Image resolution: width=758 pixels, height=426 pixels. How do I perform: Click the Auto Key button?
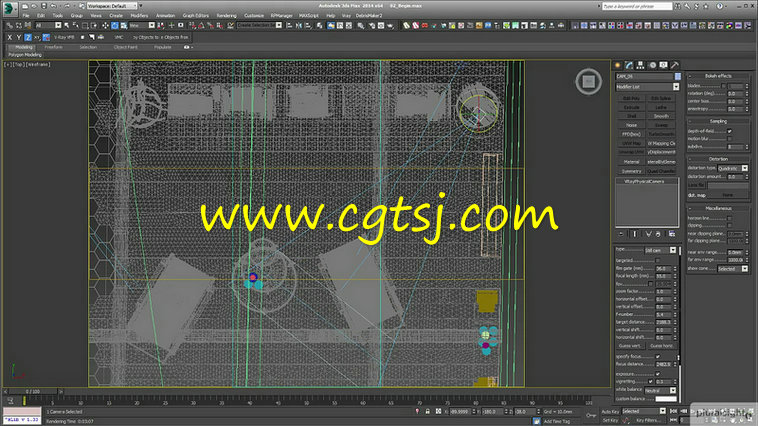tap(610, 411)
